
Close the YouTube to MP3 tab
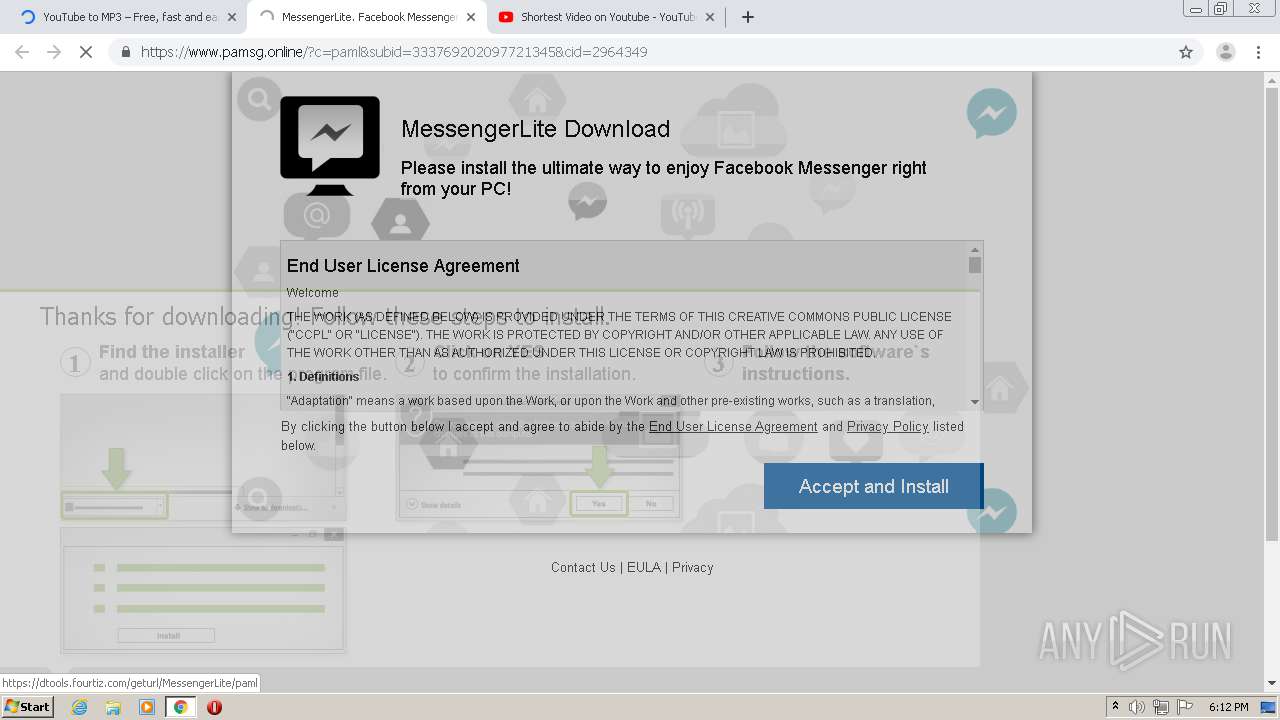232,17
